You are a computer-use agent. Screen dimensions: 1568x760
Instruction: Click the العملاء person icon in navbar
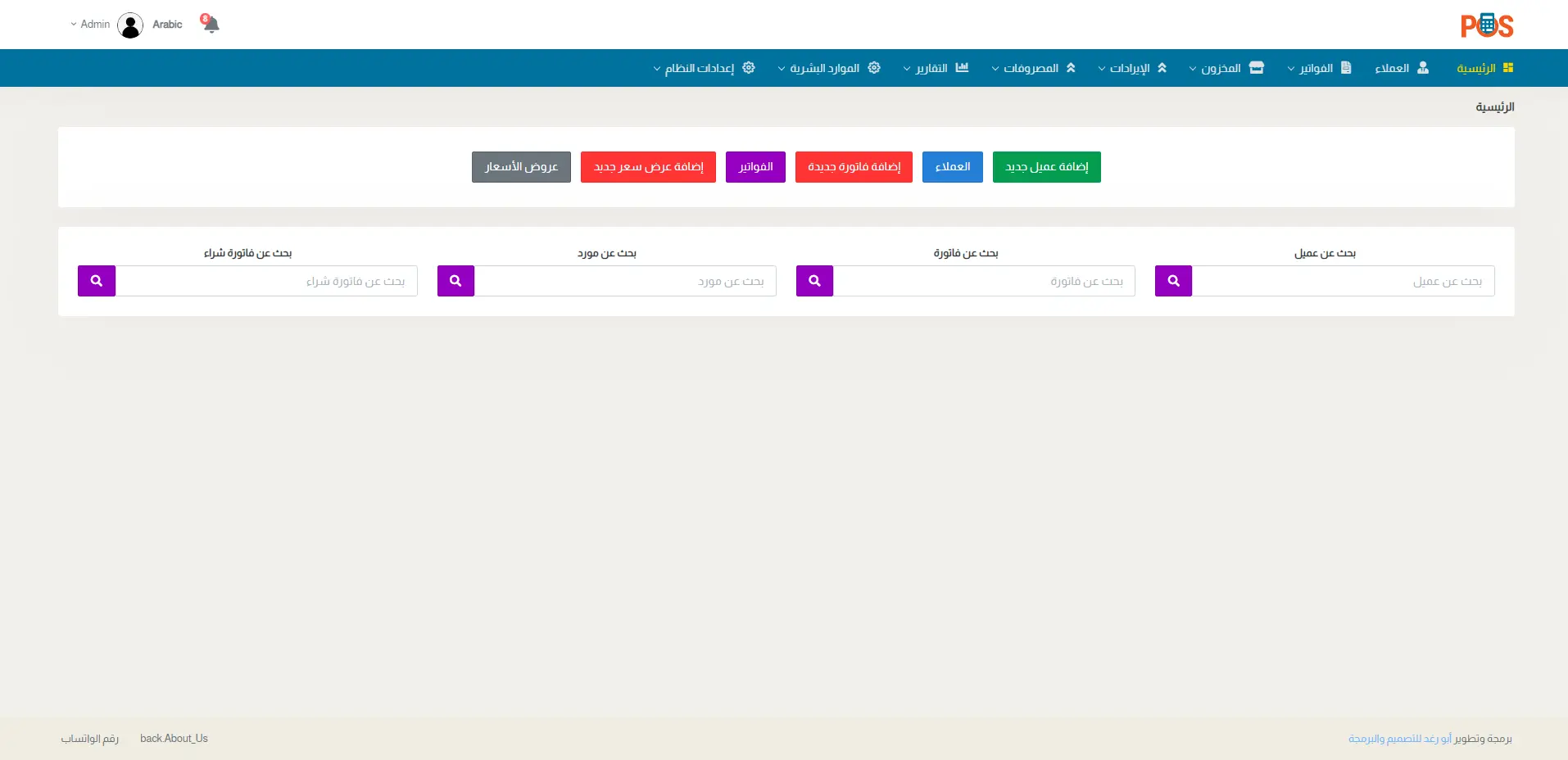click(x=1423, y=68)
